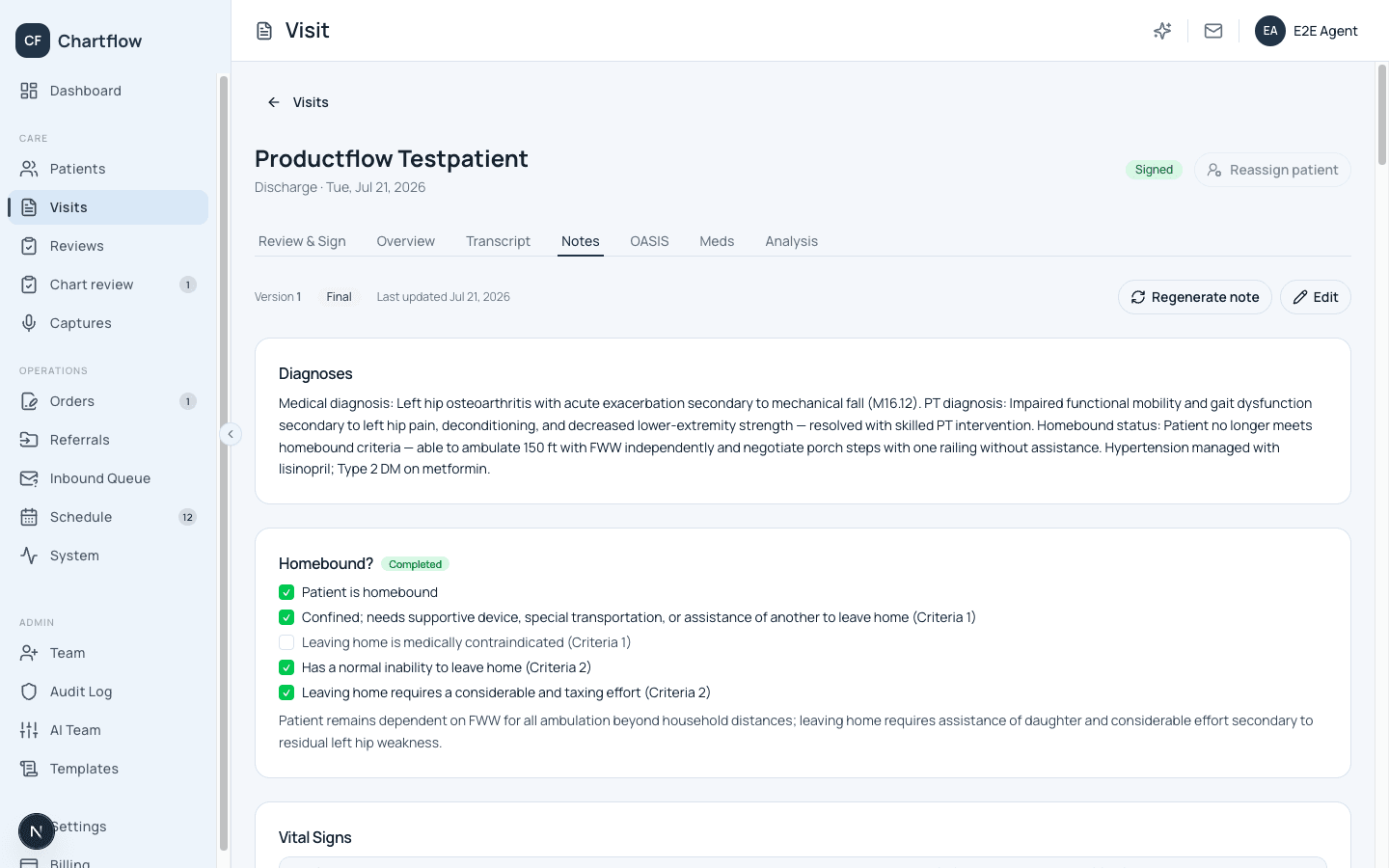Click the green Signed status badge

click(1154, 170)
